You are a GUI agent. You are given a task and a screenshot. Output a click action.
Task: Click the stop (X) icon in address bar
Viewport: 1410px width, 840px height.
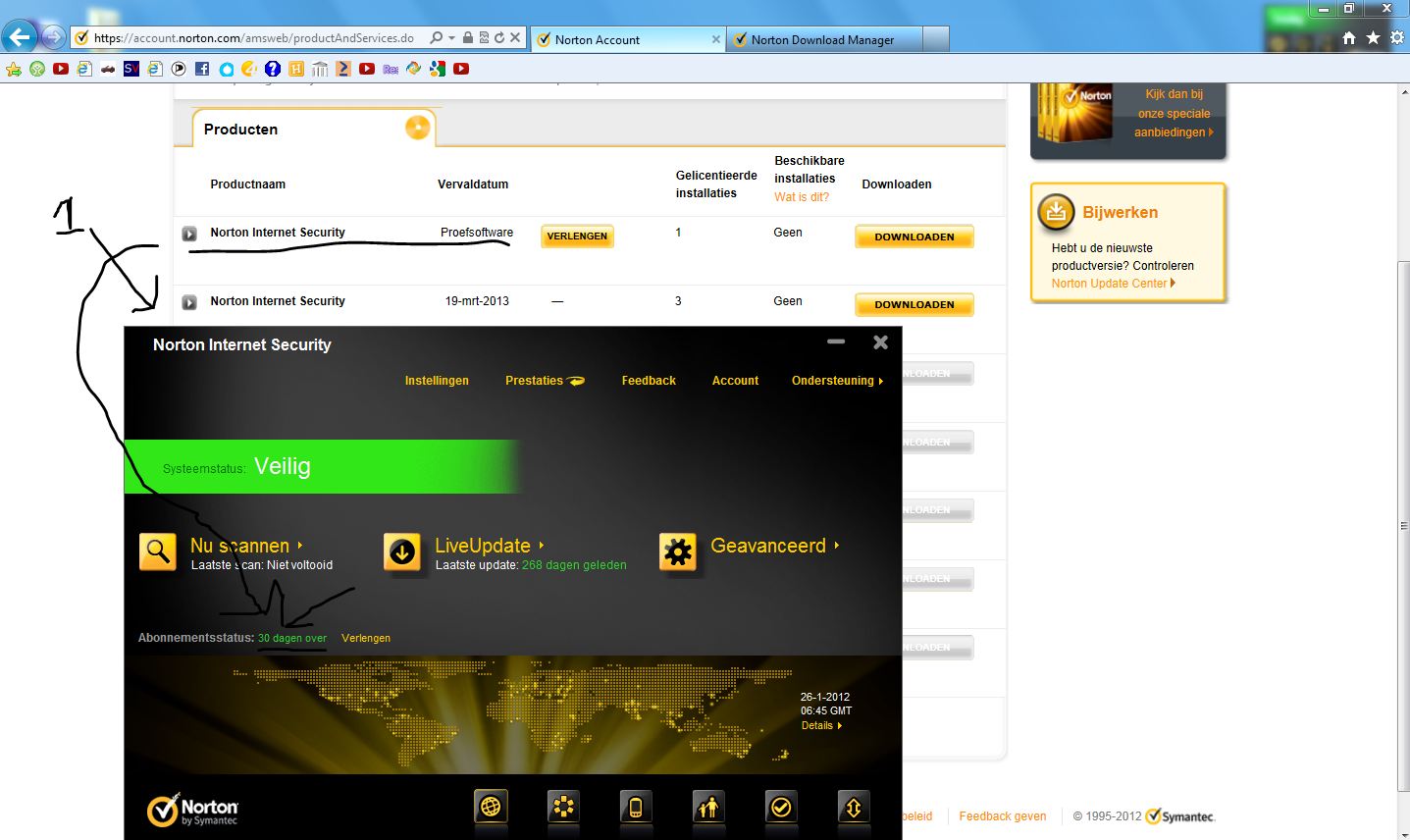pyautogui.click(x=514, y=38)
